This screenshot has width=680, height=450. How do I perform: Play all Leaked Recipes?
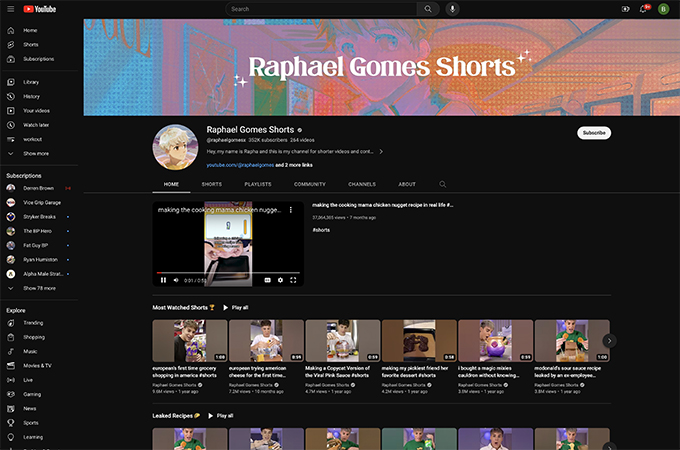pyautogui.click(x=221, y=416)
